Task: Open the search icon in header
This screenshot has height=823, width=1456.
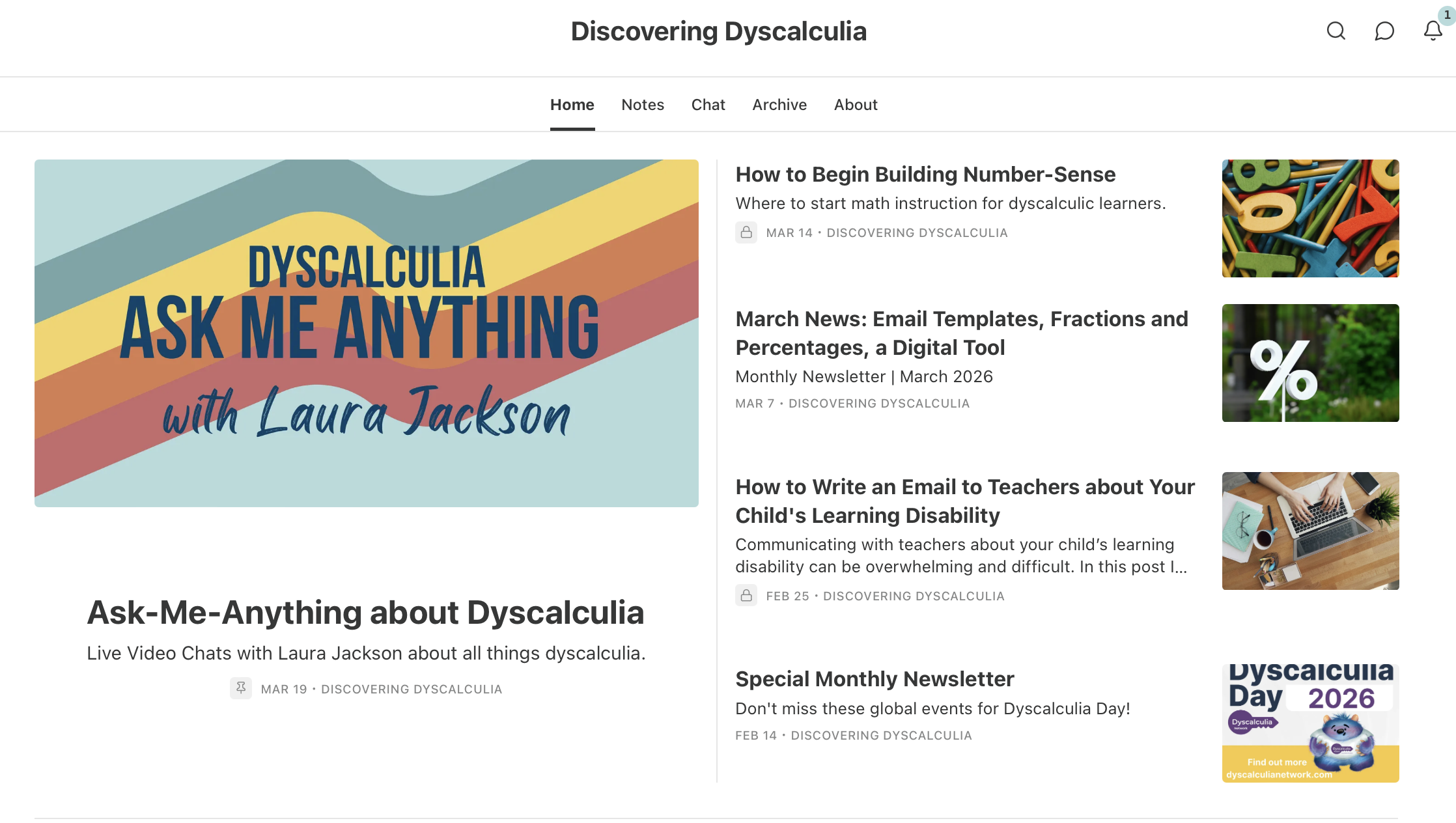Action: [1336, 31]
